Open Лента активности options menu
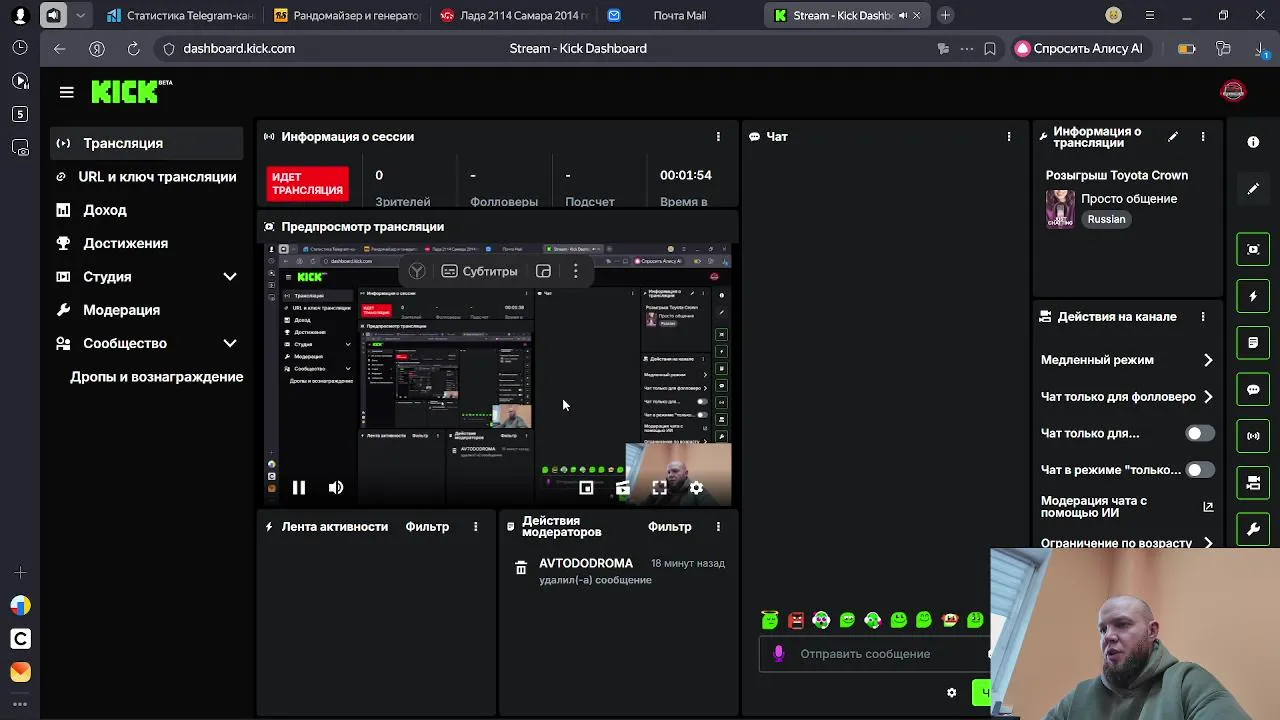 476,527
